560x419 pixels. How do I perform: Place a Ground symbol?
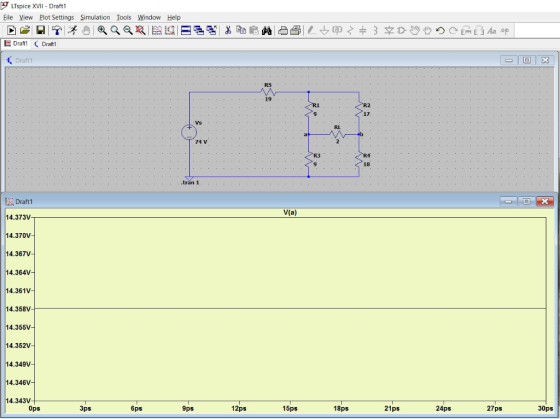[324, 31]
